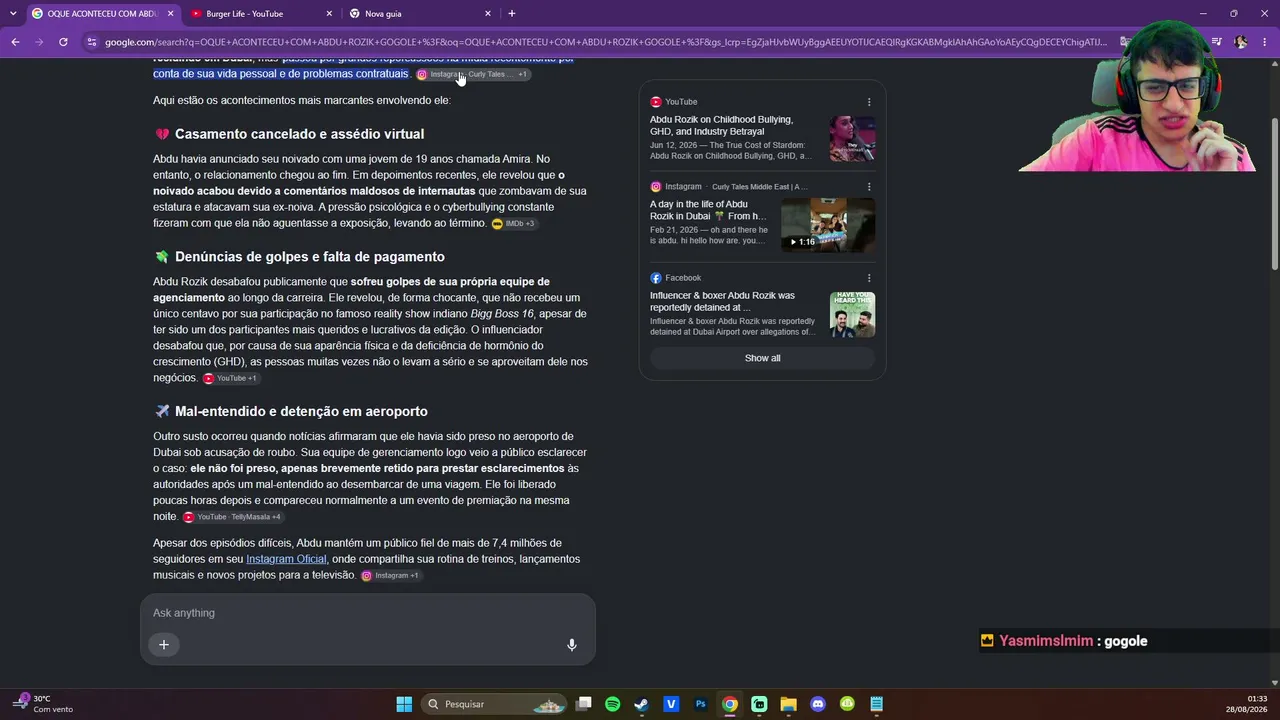The image size is (1280, 720).
Task: Open A day in the life of Abdu Rozik link
Action: click(708, 210)
